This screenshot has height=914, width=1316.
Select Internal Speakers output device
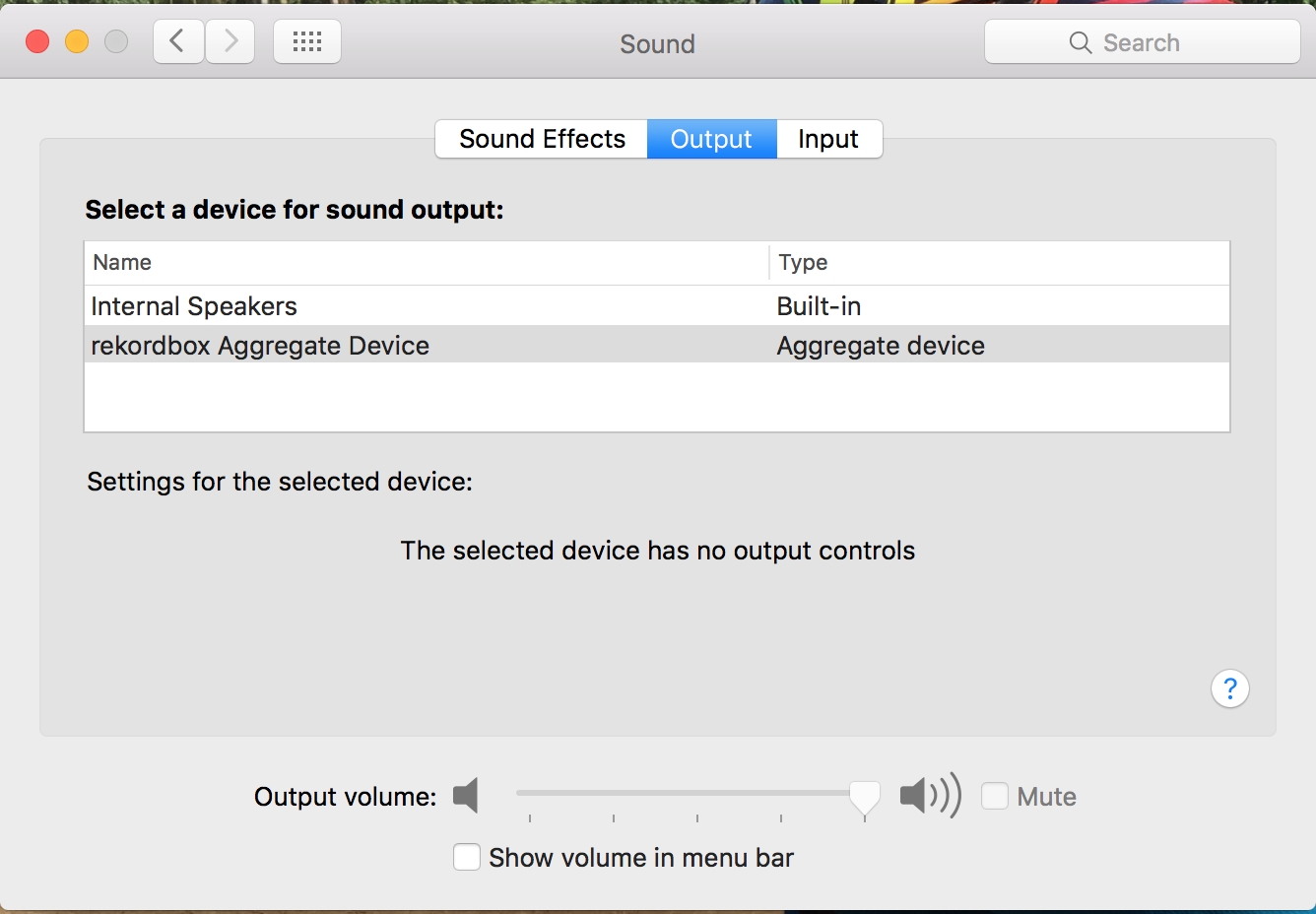tap(194, 306)
